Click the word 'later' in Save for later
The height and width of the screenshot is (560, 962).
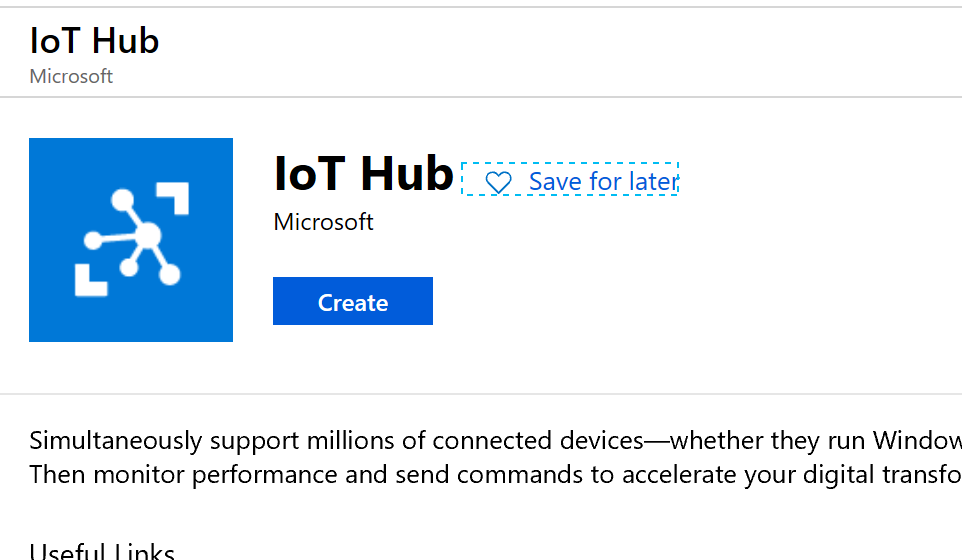click(x=653, y=181)
